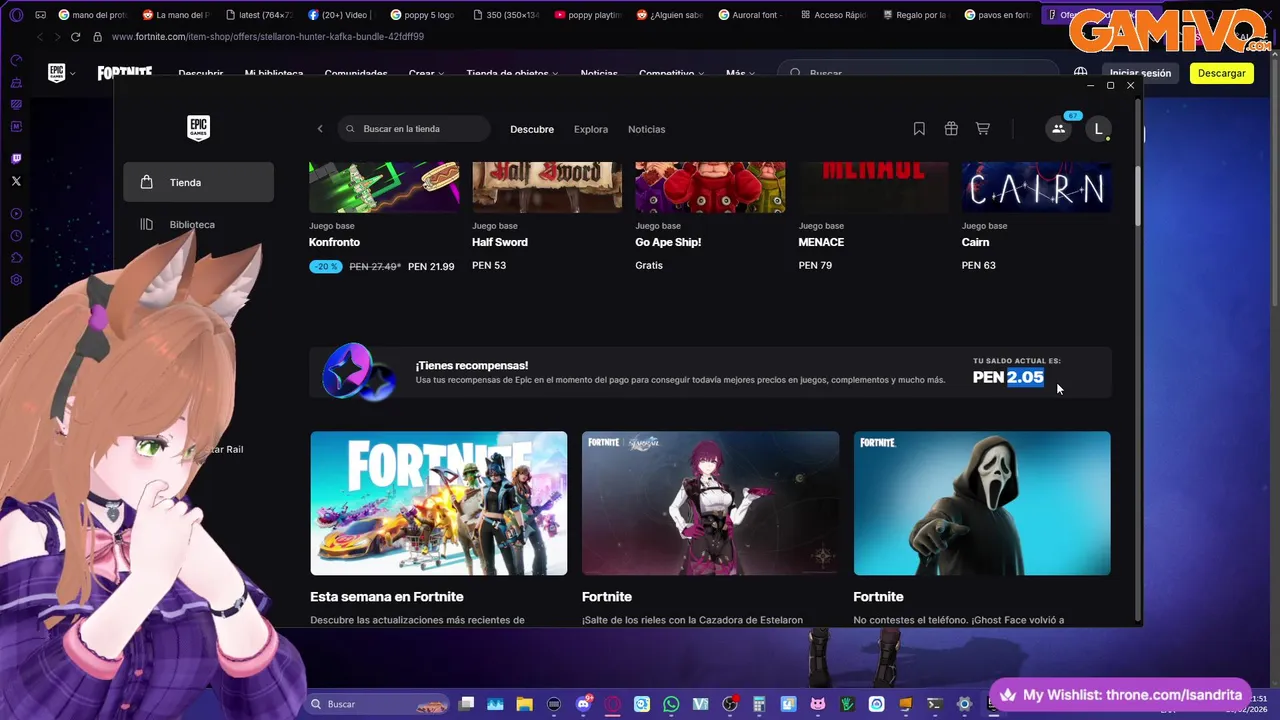The height and width of the screenshot is (720, 1280).
Task: Open the shopping cart icon
Action: (983, 129)
